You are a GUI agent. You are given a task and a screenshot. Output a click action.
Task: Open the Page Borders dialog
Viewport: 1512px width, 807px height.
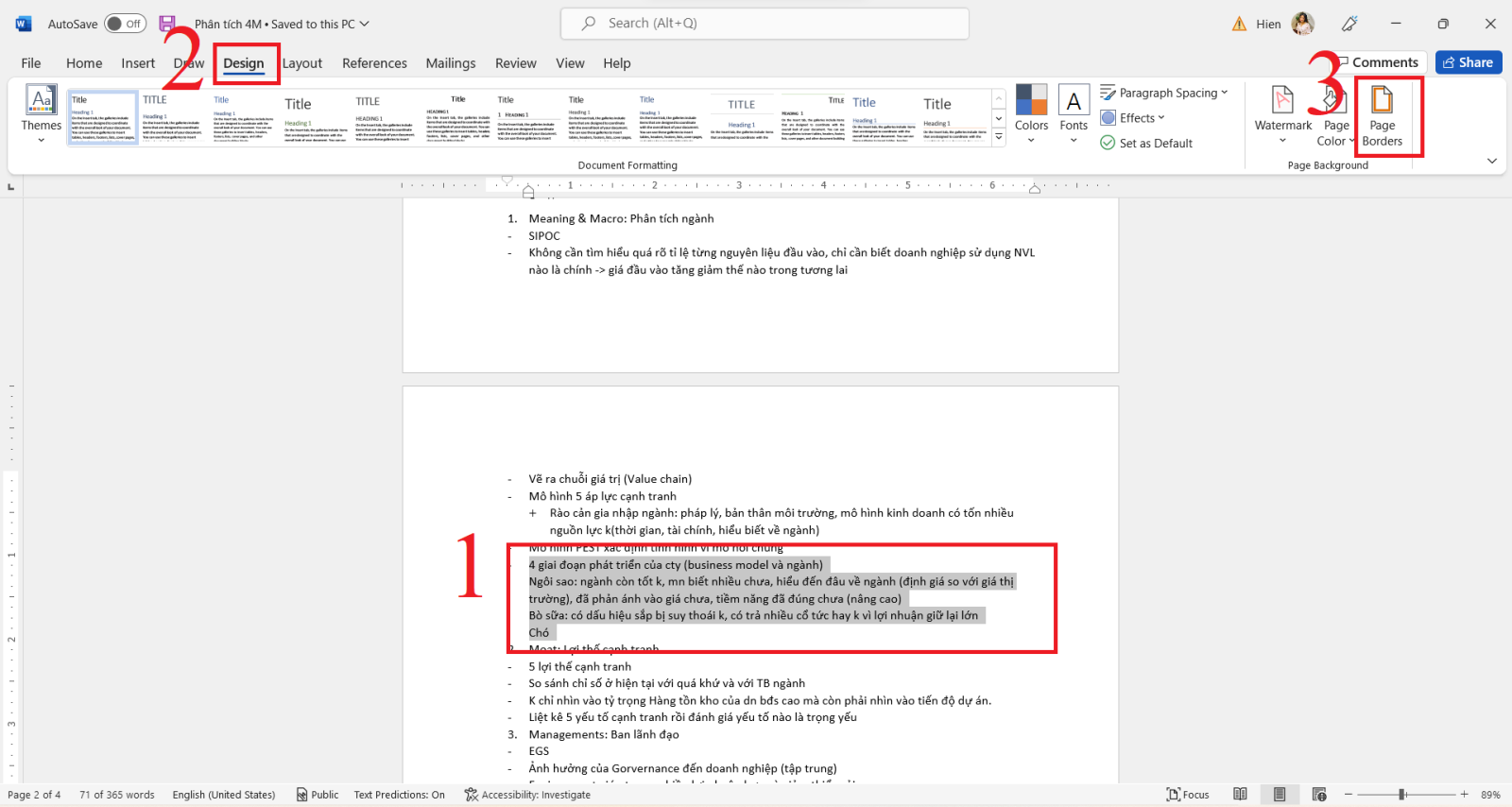(1382, 116)
